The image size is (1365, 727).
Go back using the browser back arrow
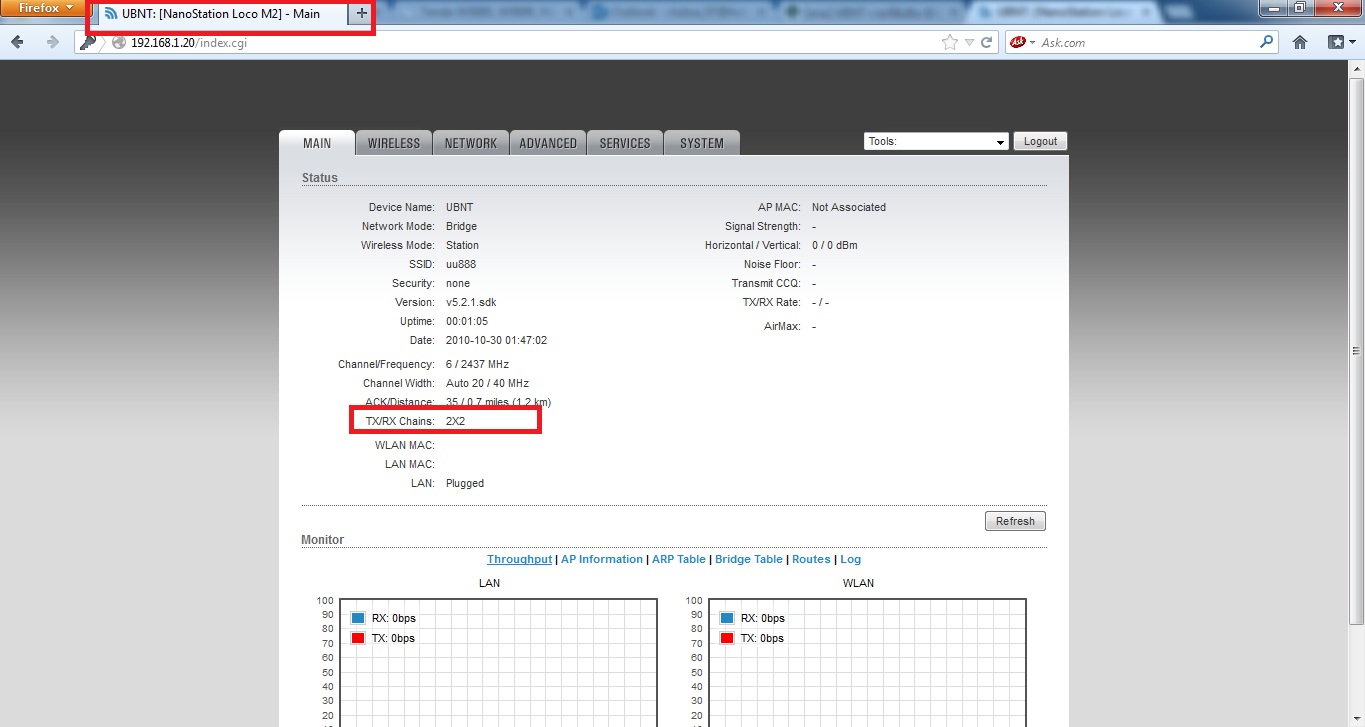click(x=17, y=42)
